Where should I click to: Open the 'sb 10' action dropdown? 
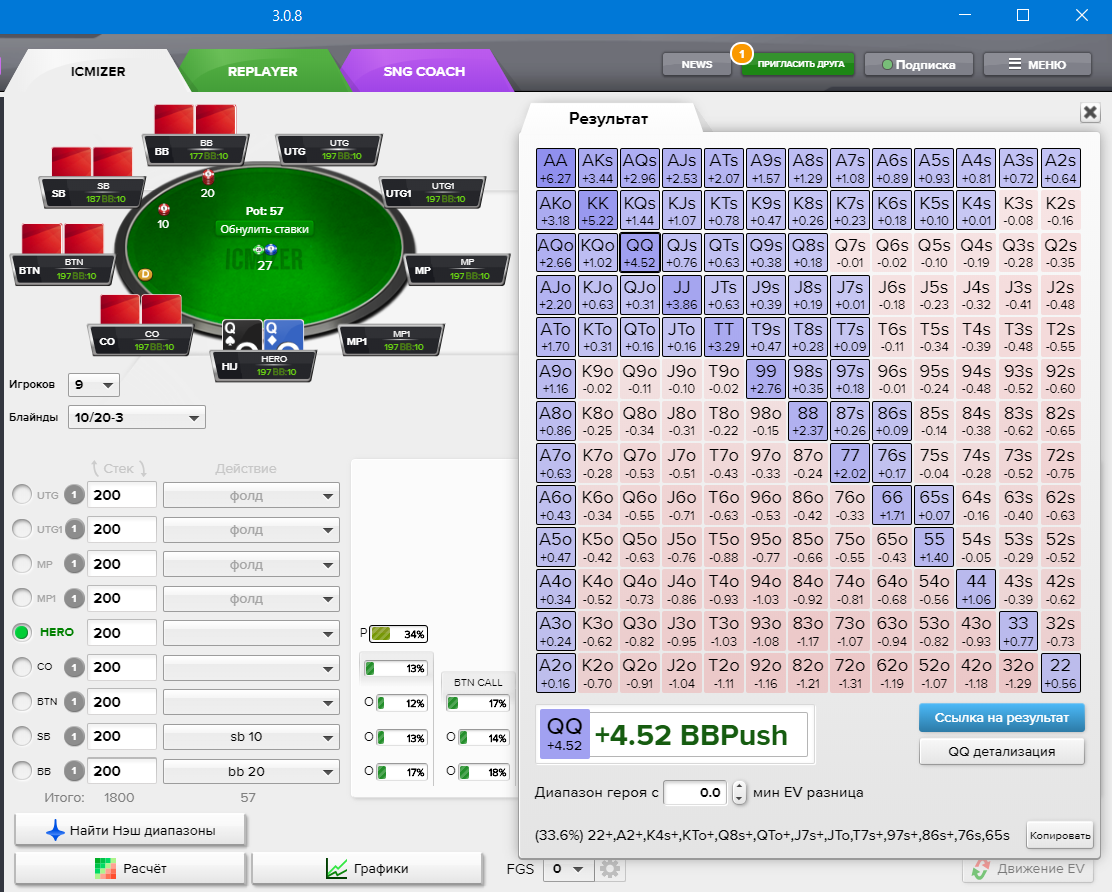coord(251,737)
